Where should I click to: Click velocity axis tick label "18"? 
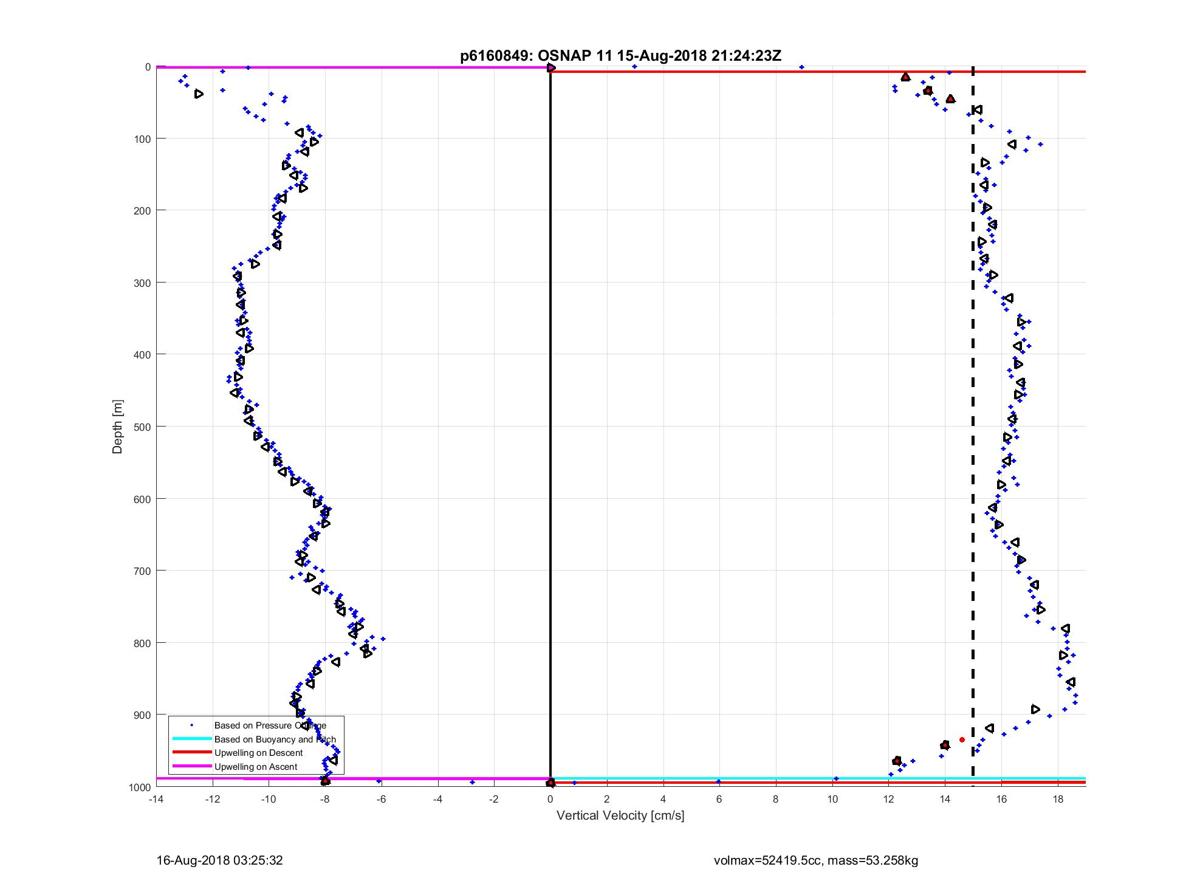(1059, 799)
